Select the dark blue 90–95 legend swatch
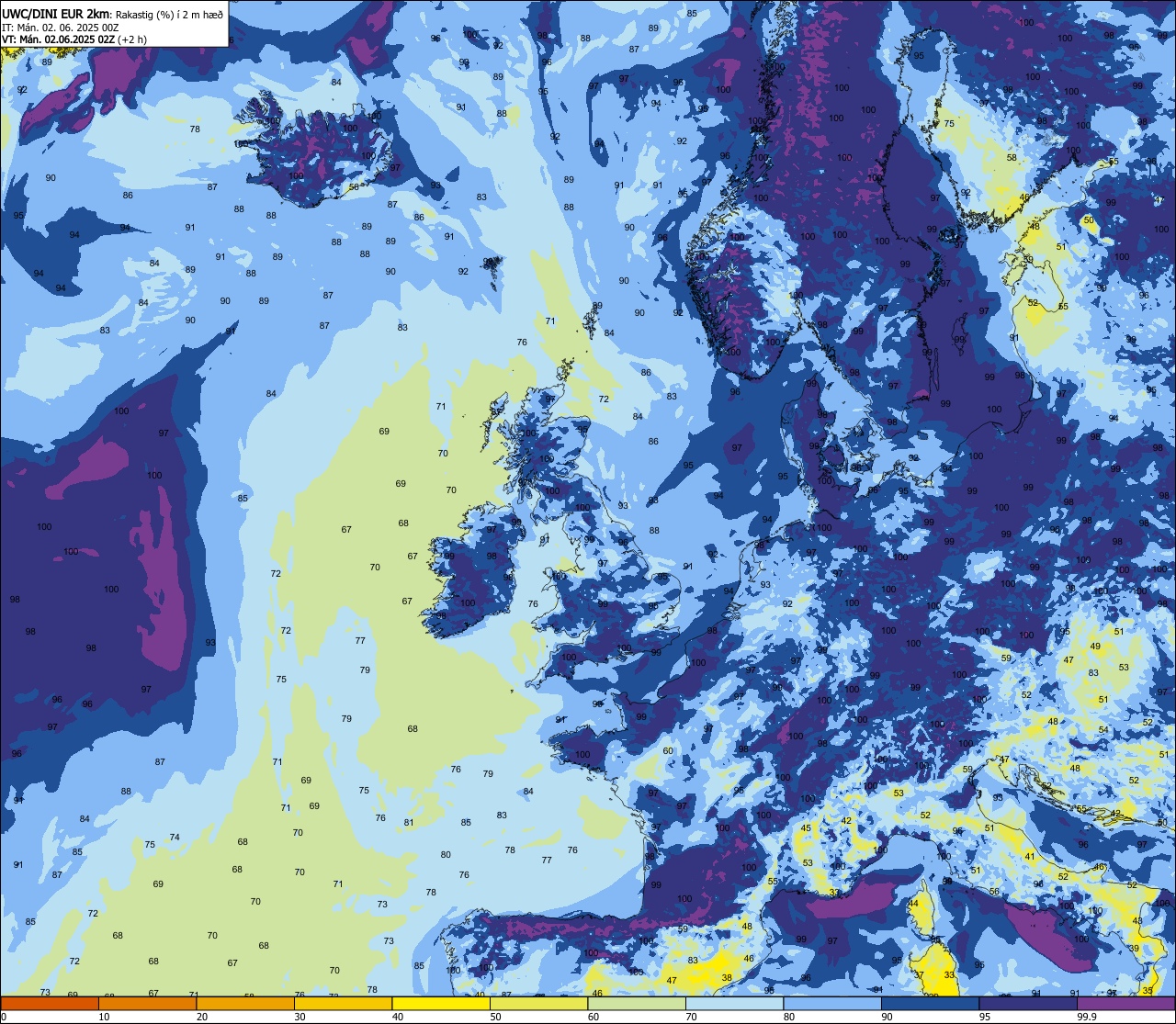Viewport: 1176px width, 1024px height. (x=930, y=1003)
